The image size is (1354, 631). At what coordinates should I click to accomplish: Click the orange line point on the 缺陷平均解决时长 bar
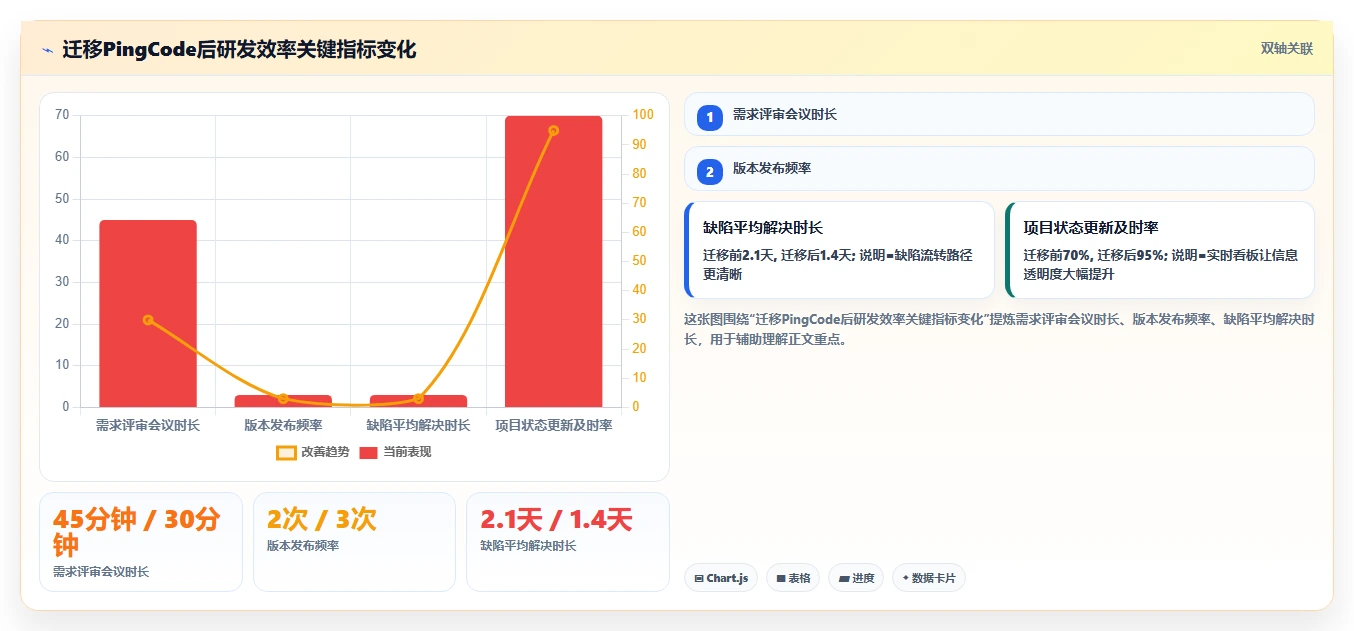418,398
